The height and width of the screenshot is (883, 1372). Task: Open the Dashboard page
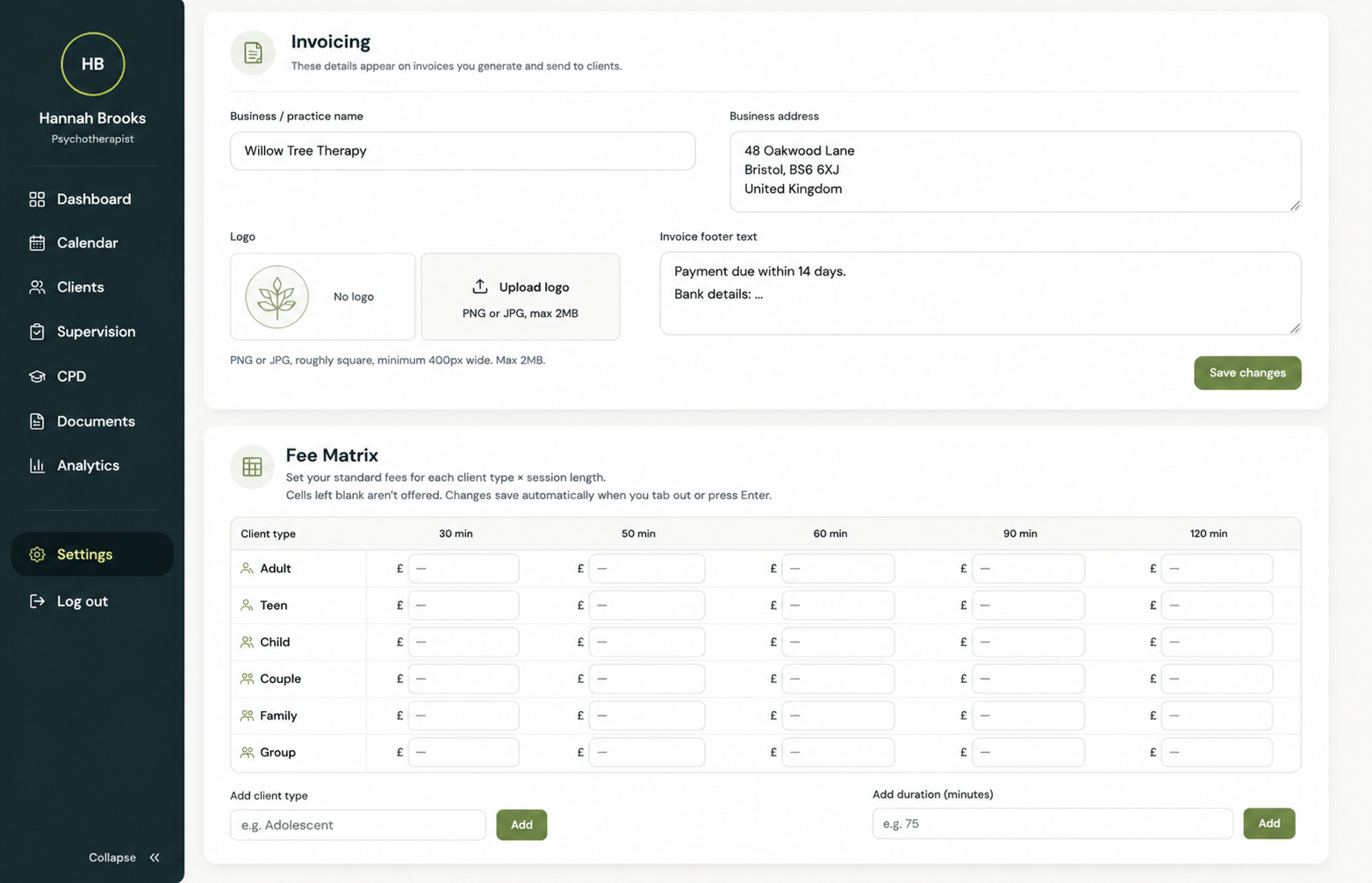[x=92, y=199]
